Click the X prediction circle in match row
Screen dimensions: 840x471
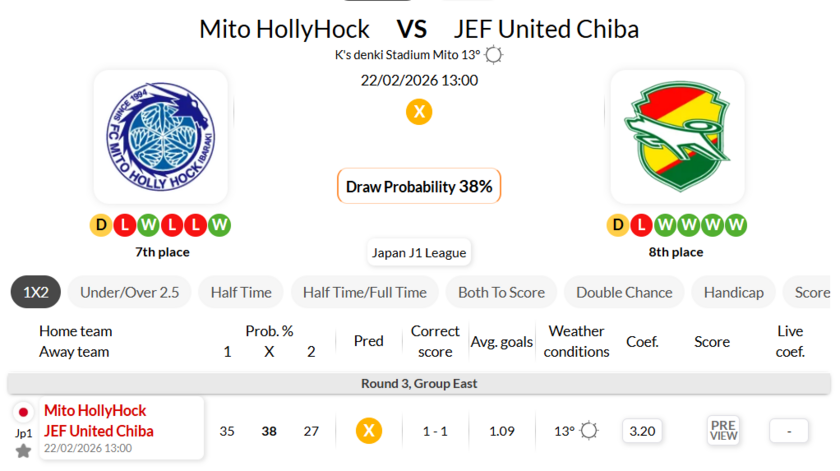click(369, 431)
